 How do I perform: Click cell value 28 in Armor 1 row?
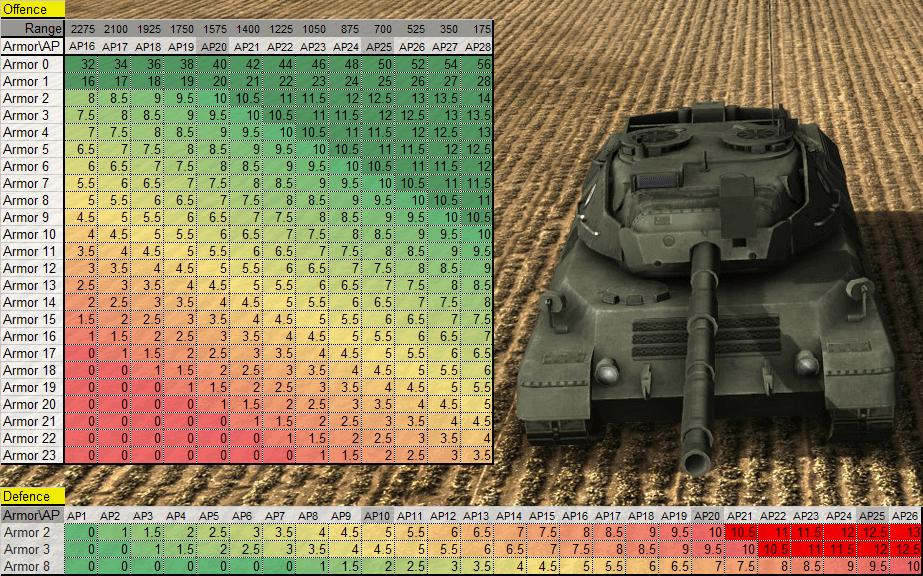[477, 81]
